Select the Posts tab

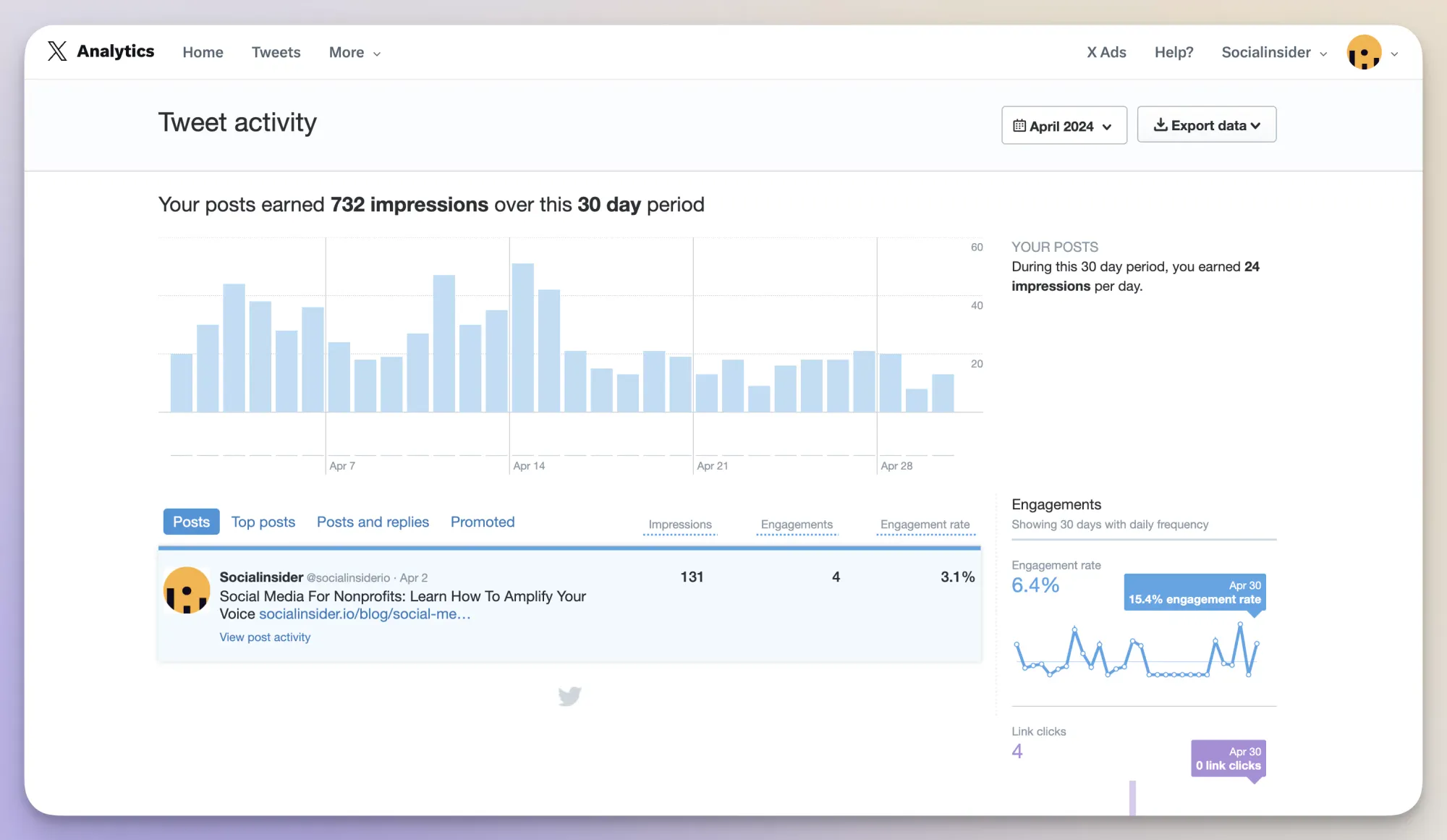click(191, 522)
